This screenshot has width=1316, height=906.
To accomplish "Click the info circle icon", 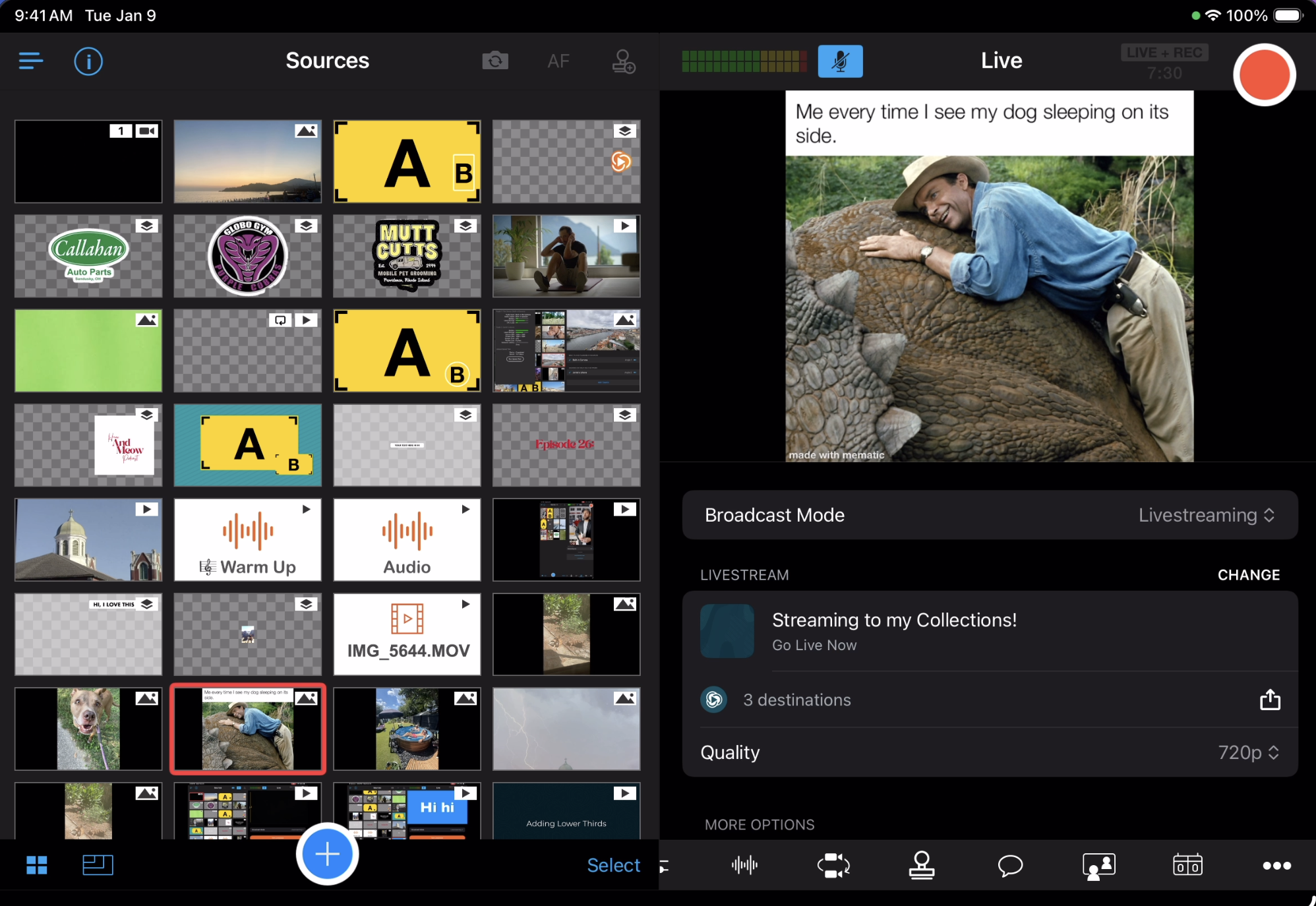I will tap(88, 61).
